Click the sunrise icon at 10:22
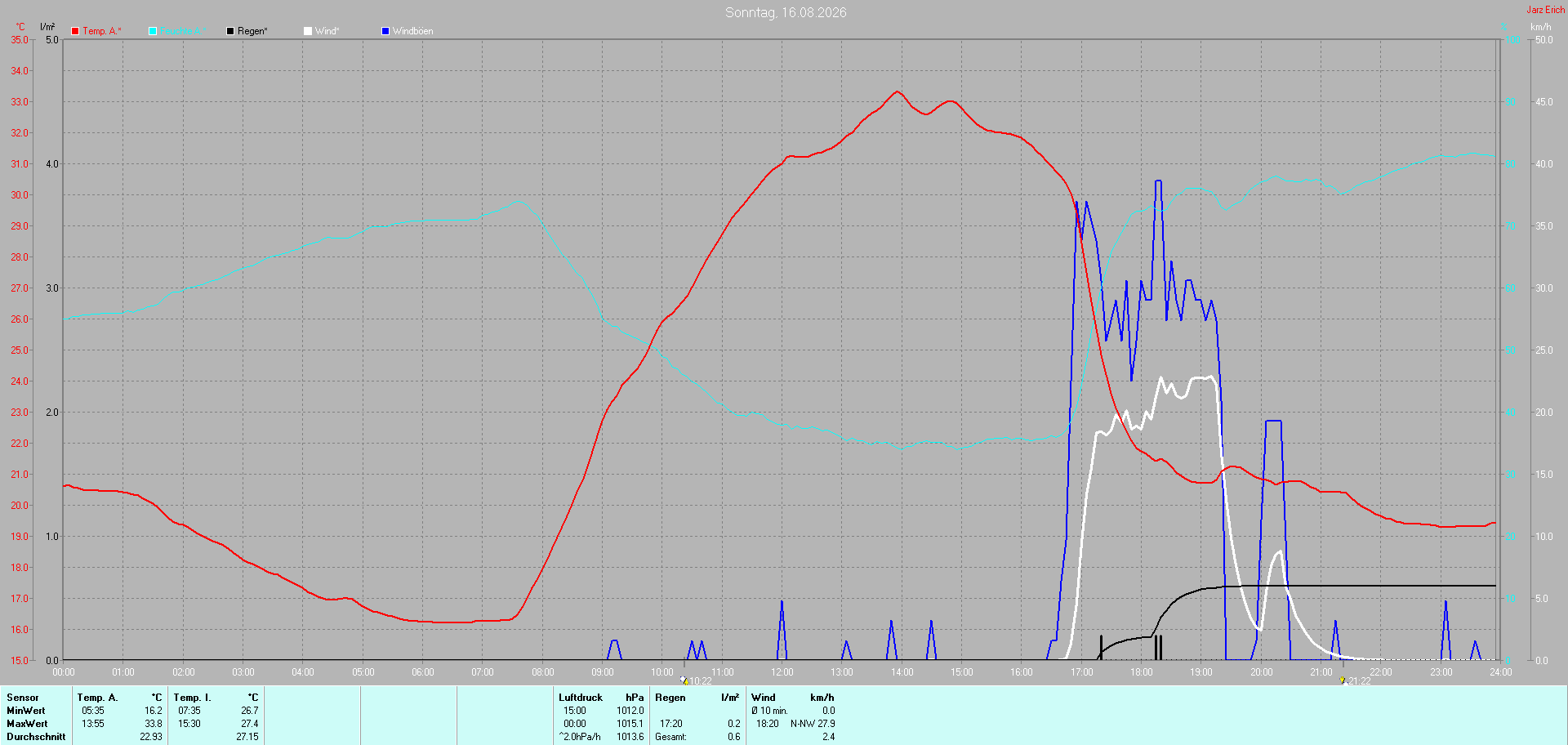This screenshot has height=745, width=1568. click(684, 680)
